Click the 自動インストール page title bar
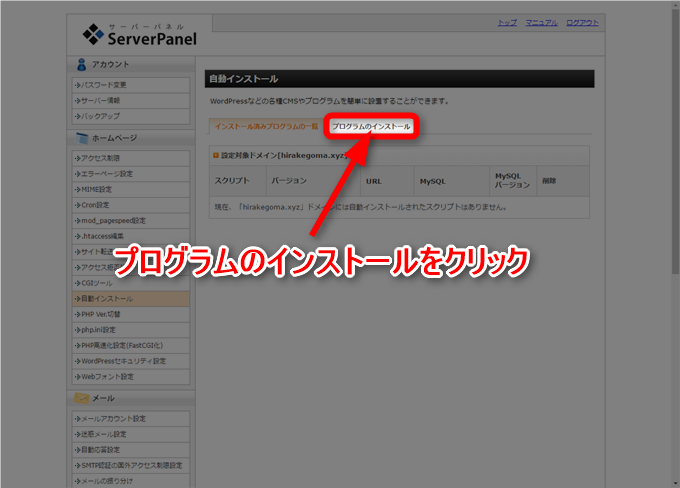Image resolution: width=680 pixels, height=488 pixels. (399, 79)
